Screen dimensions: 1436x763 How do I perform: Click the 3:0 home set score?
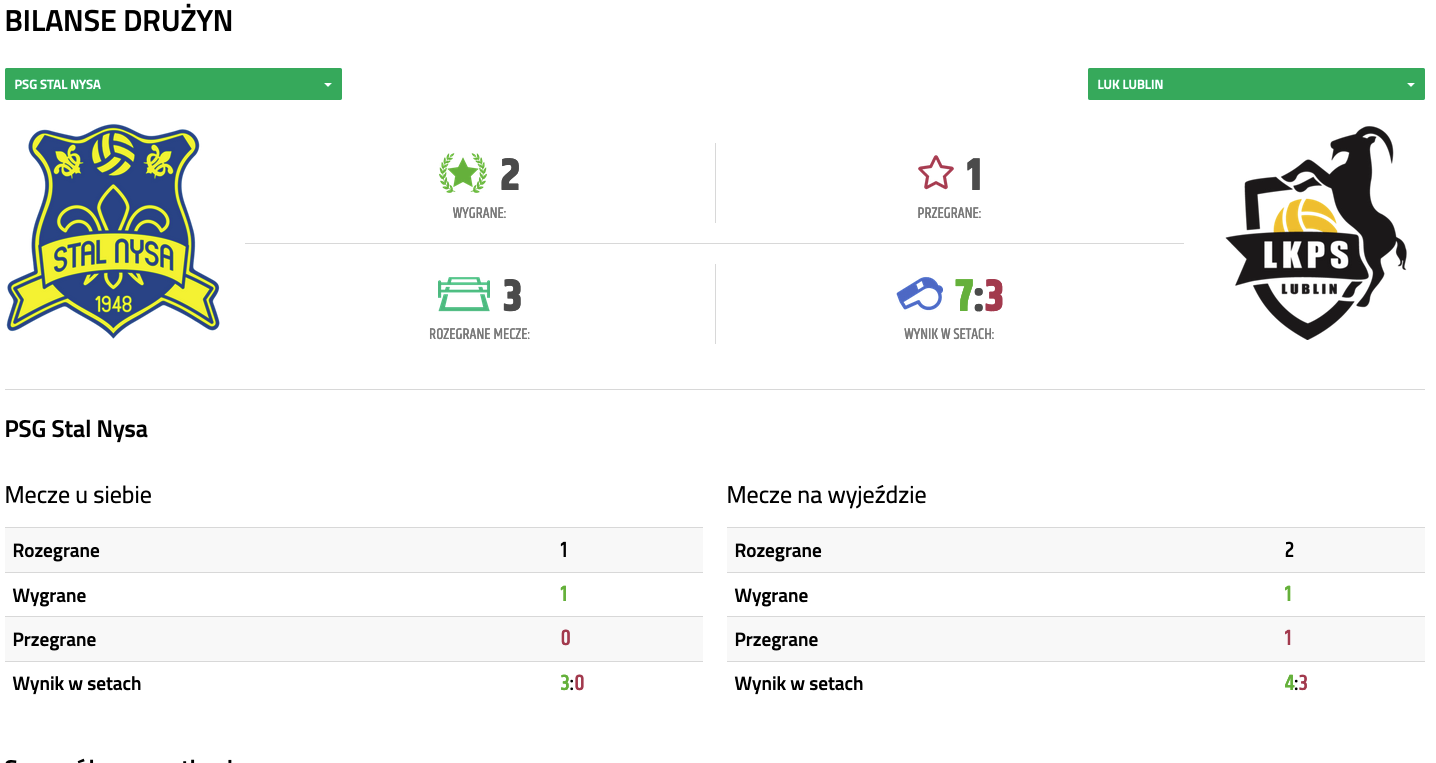coord(572,684)
